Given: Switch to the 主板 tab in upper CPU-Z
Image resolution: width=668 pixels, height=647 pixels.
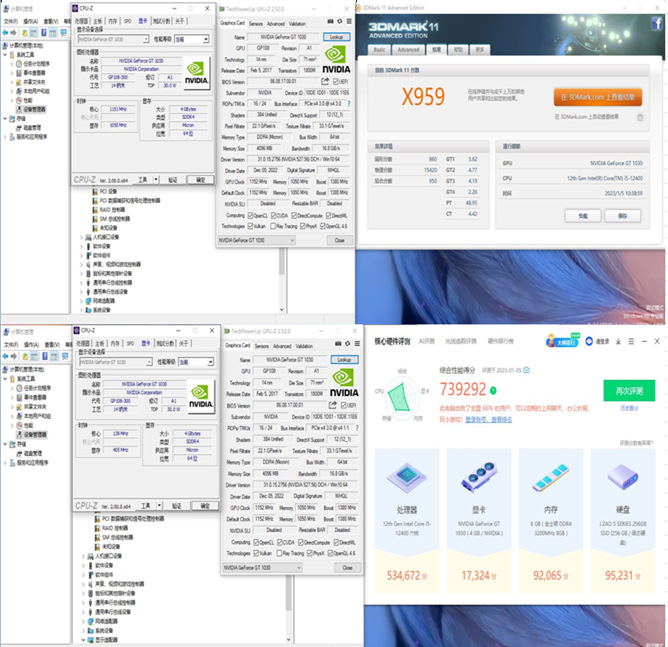Looking at the screenshot, I should coord(98,21).
